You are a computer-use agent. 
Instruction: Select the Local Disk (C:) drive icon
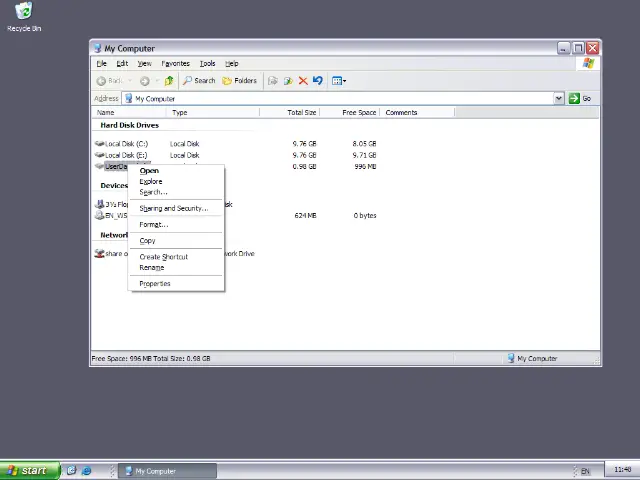pos(99,144)
